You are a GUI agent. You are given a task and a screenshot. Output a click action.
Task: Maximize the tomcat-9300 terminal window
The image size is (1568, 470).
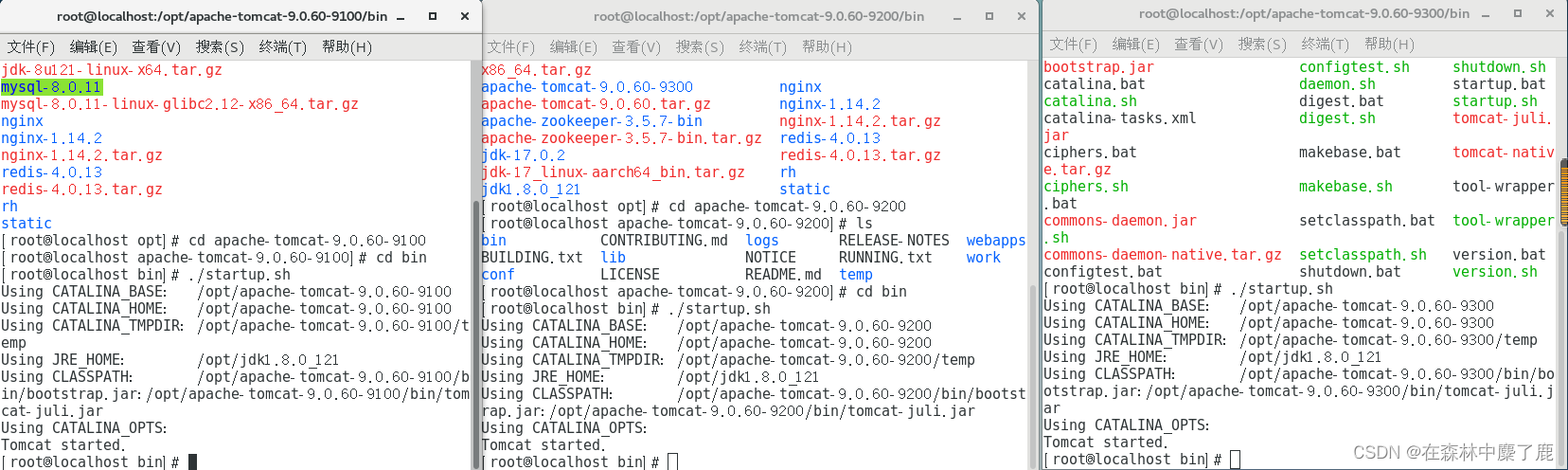[1518, 13]
